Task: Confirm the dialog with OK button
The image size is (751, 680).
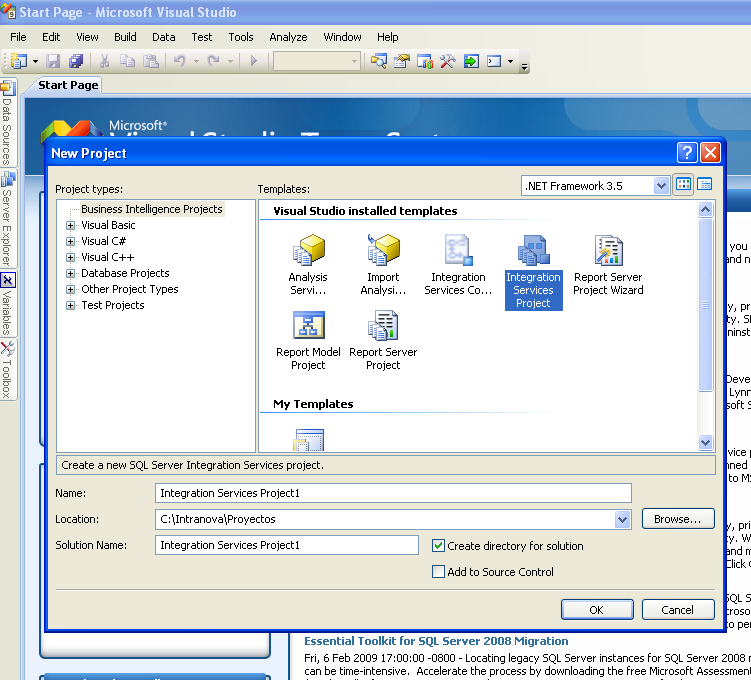Action: tap(596, 610)
